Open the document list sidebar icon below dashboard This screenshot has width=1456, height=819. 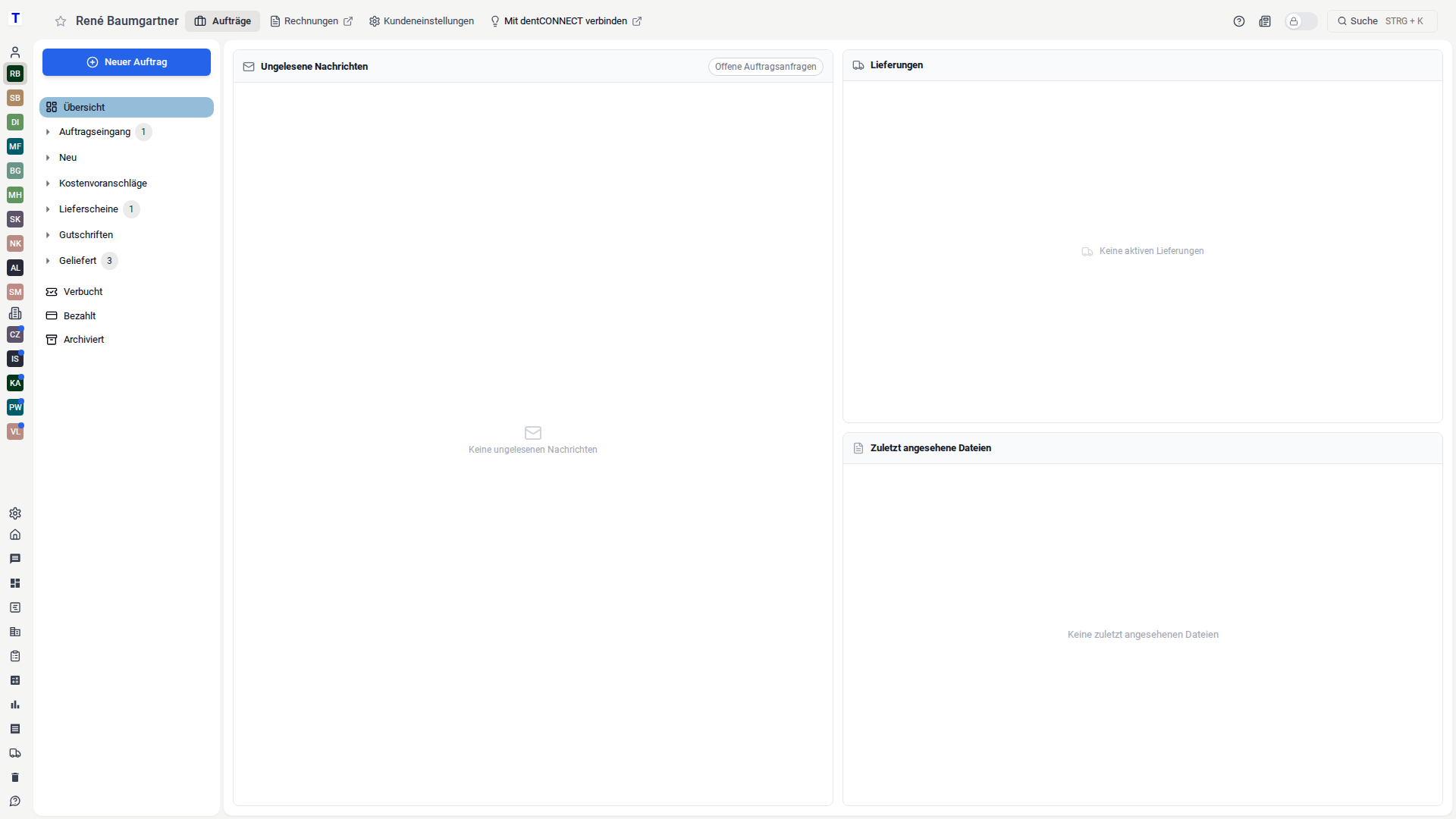[x=15, y=607]
